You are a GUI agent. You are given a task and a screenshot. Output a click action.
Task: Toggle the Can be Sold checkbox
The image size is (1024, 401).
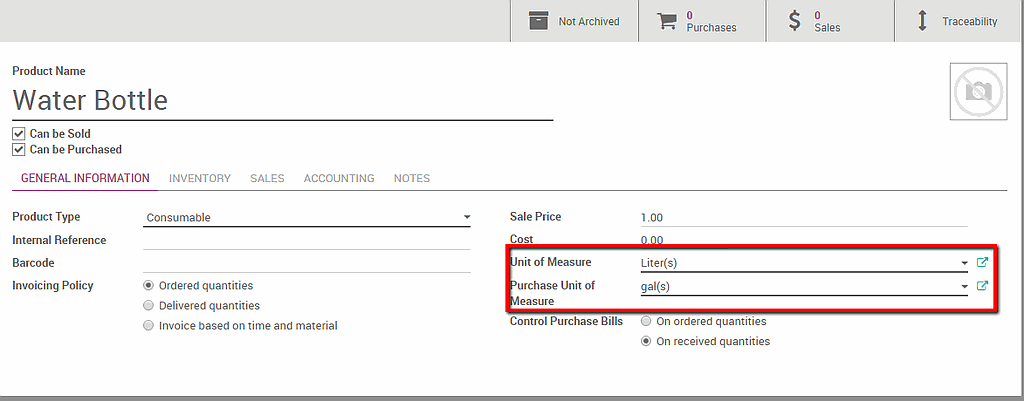click(x=18, y=133)
